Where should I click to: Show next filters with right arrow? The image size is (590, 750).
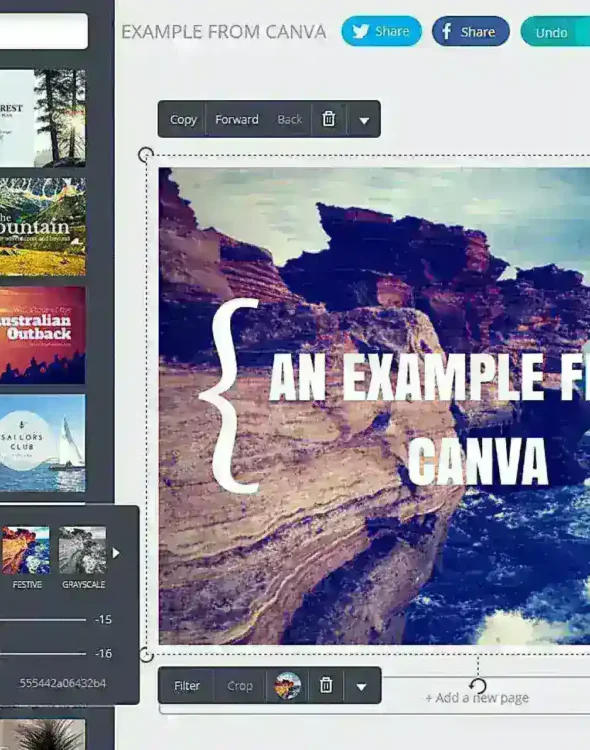click(x=116, y=553)
